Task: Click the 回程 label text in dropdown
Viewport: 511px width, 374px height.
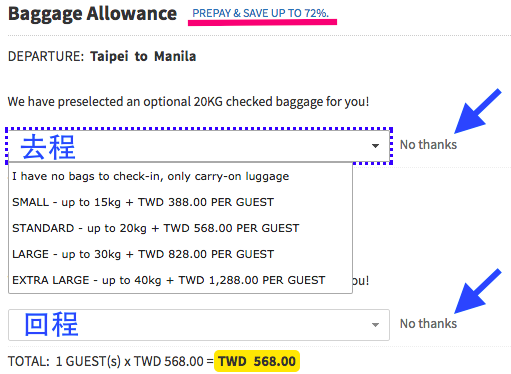Action: [51, 324]
